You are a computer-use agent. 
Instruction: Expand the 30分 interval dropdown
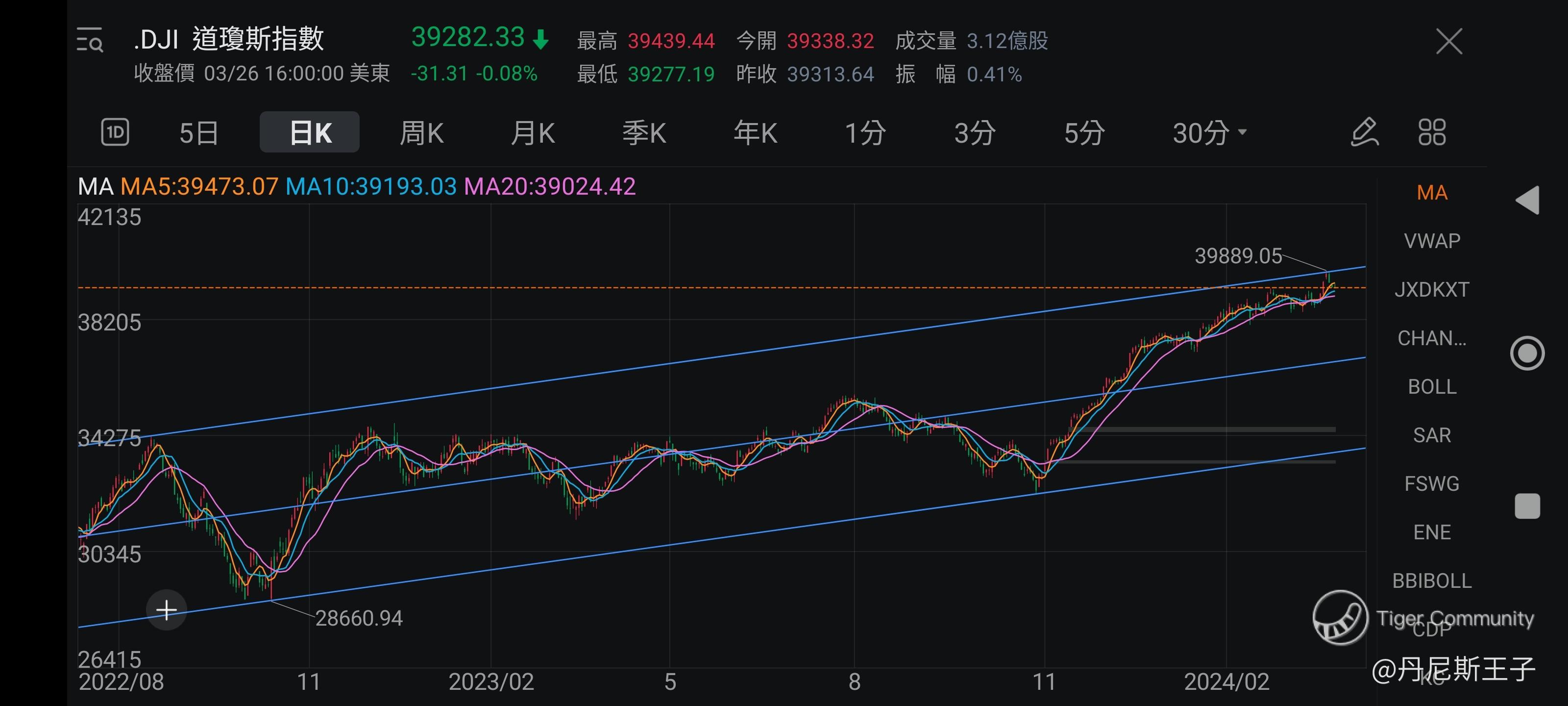[x=1209, y=133]
